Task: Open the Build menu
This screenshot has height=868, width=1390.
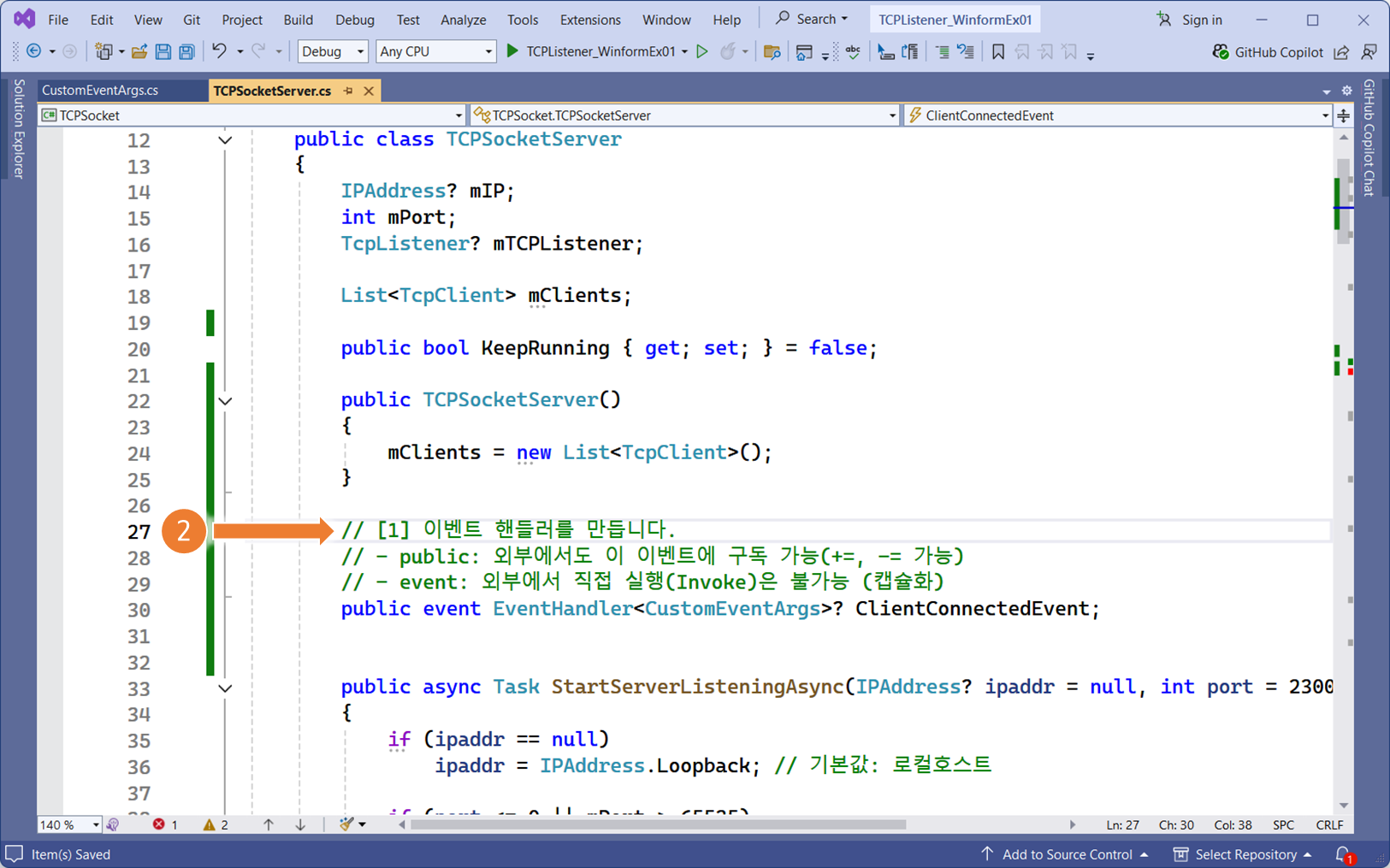Action: click(x=298, y=20)
